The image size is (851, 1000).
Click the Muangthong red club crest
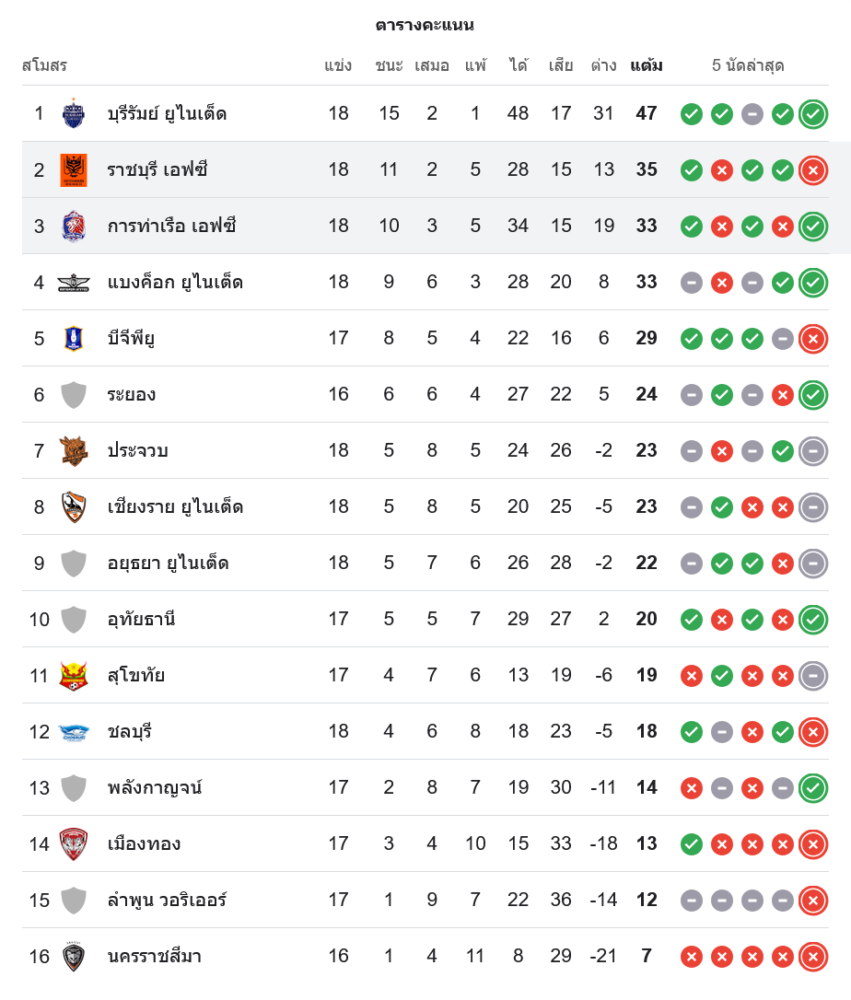click(74, 844)
